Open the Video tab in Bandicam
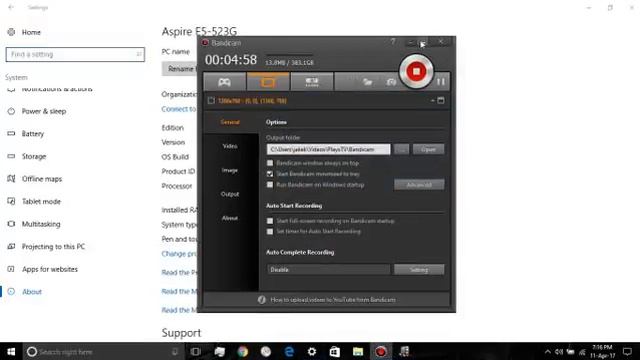This screenshot has width=640, height=360. coord(230,146)
